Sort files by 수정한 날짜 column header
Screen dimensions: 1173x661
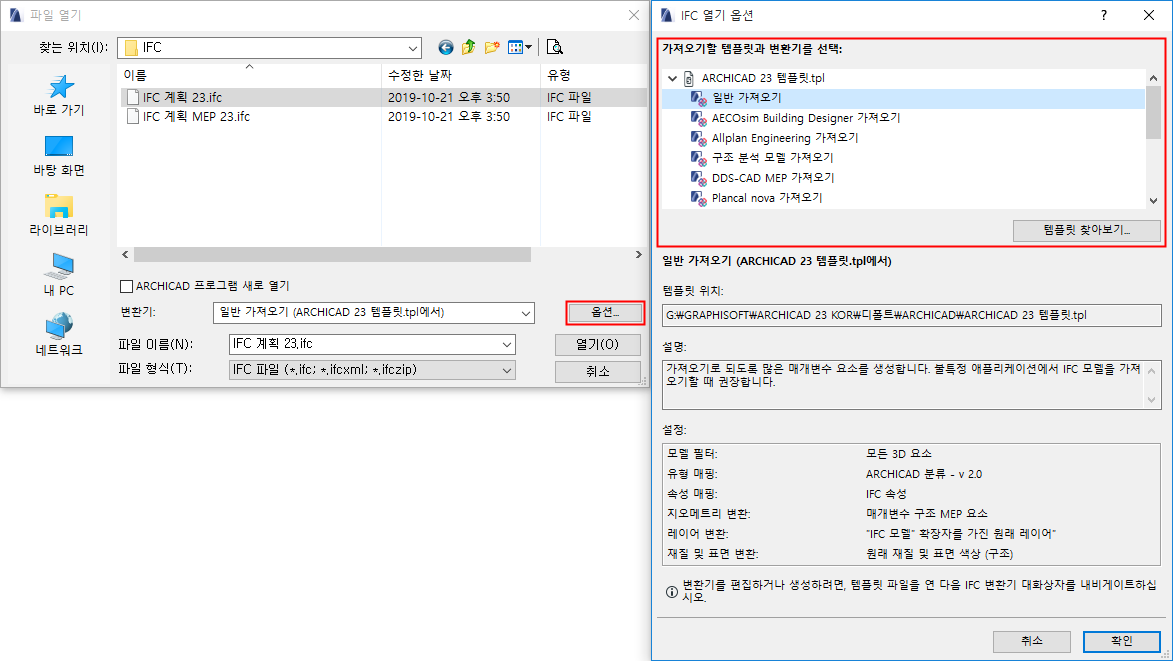pos(461,75)
